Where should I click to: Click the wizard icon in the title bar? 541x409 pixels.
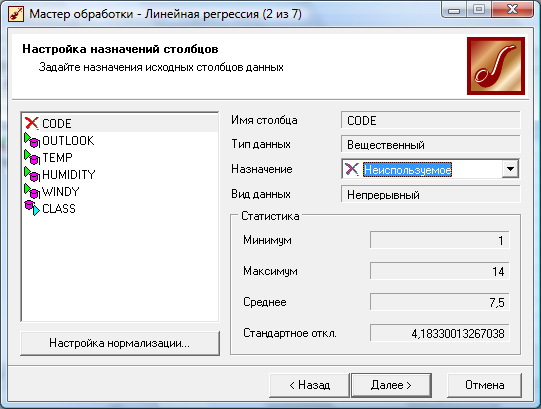16,14
